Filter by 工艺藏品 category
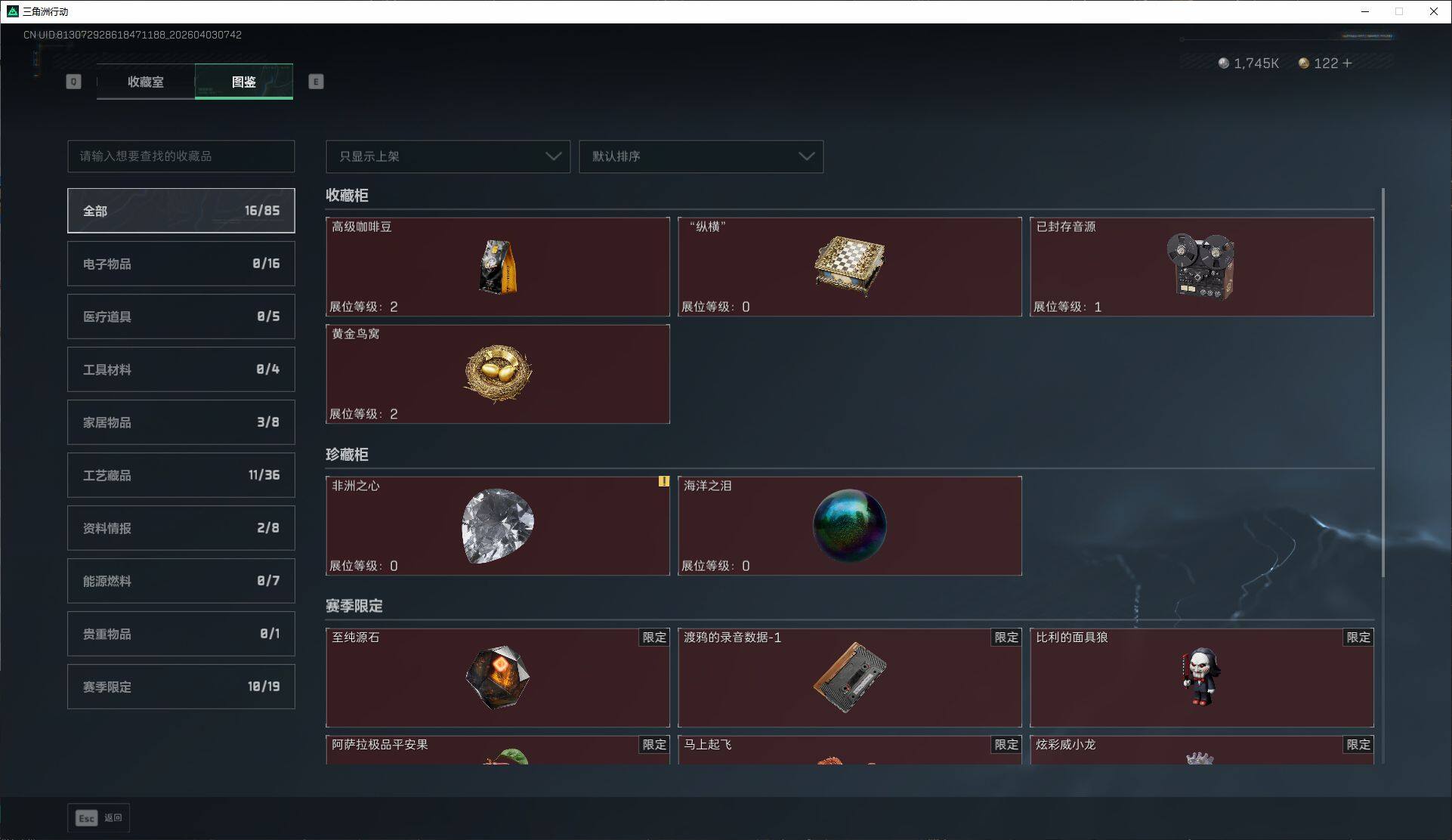 coord(181,475)
